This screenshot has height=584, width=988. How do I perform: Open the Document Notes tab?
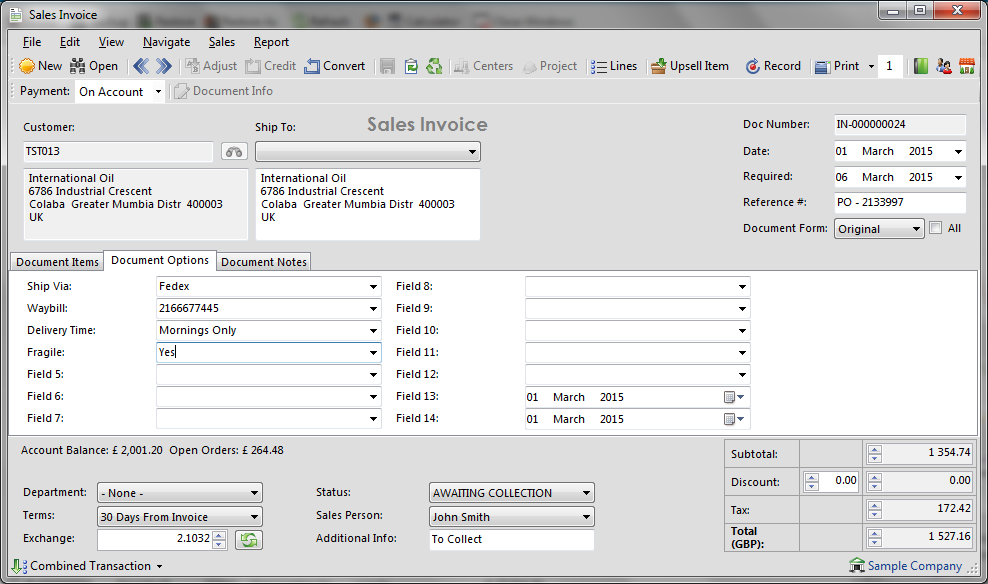tap(264, 262)
